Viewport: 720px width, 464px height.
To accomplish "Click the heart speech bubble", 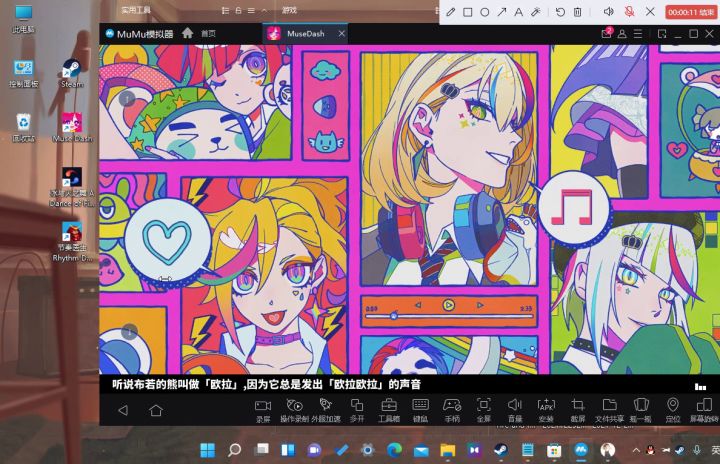I will pos(168,242).
